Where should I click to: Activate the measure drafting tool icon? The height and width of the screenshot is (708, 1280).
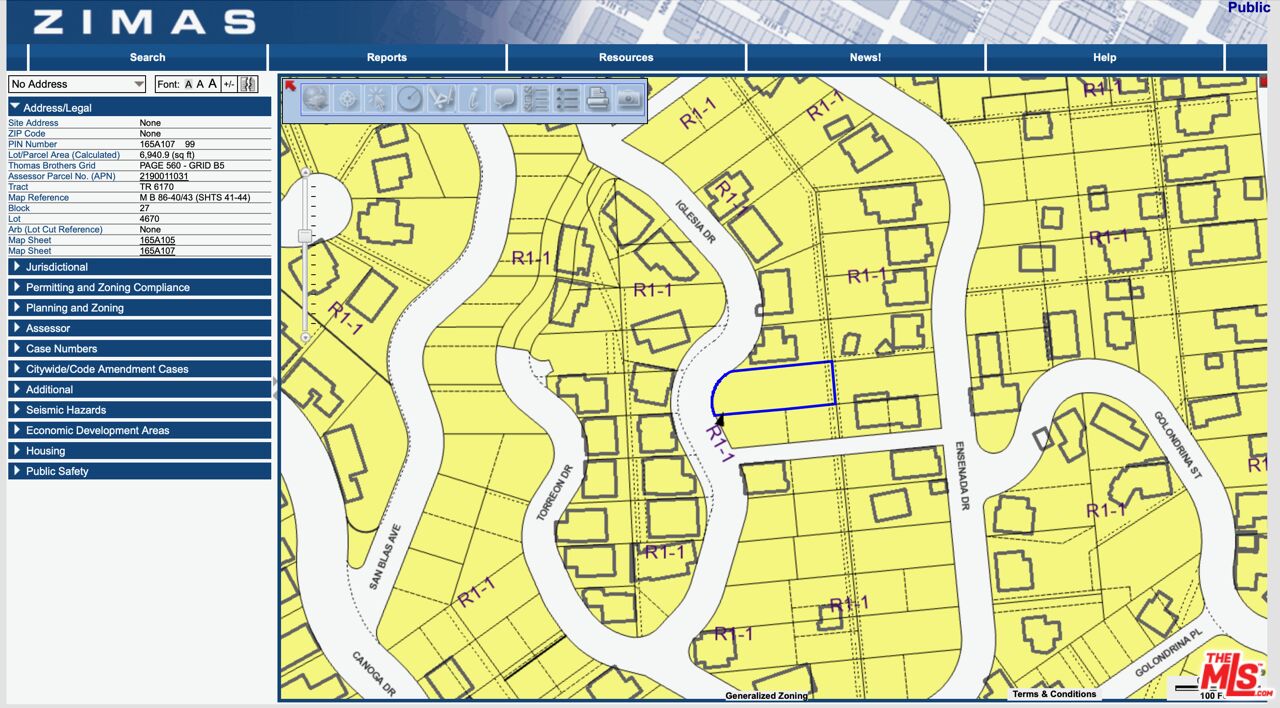441,98
